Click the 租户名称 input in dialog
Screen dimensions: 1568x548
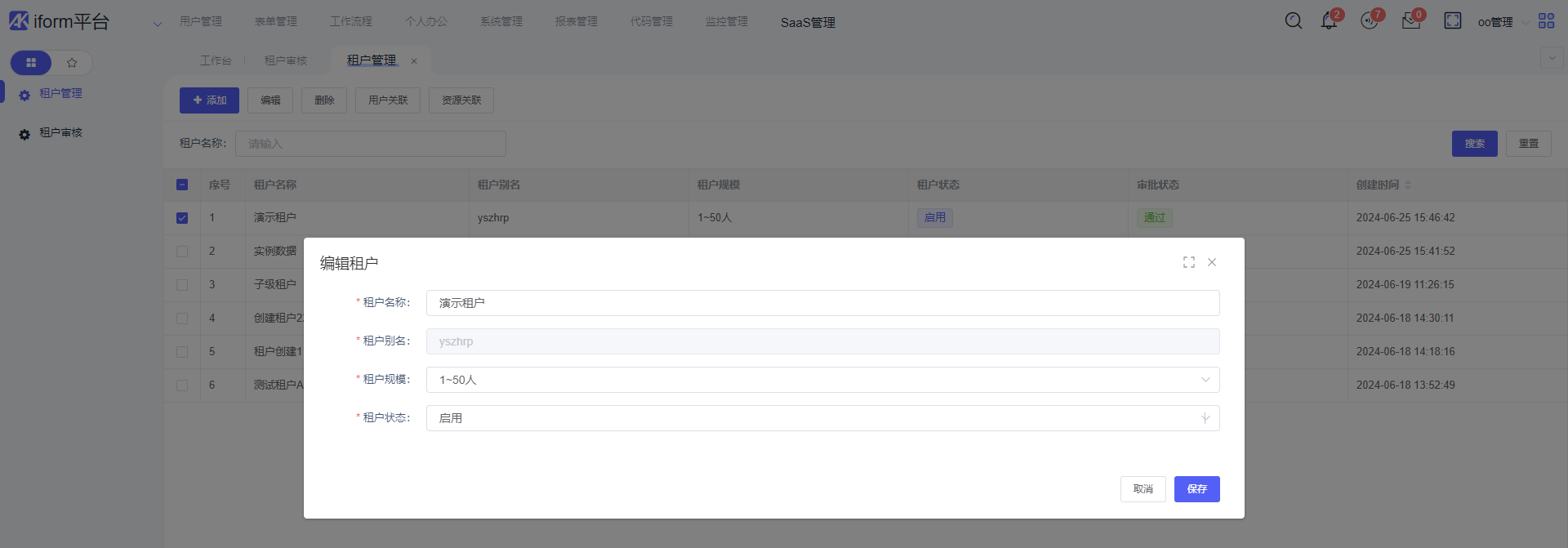822,303
